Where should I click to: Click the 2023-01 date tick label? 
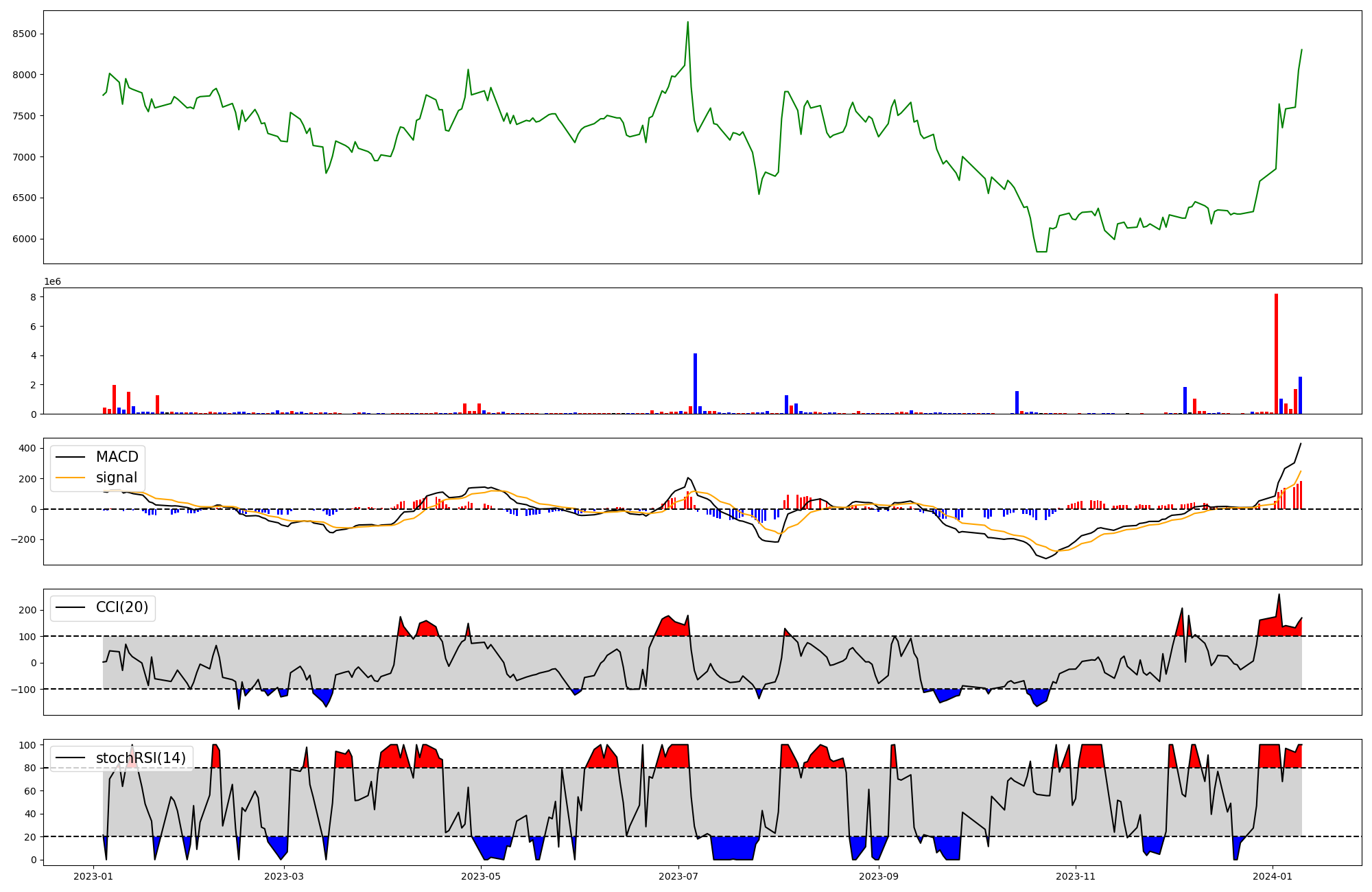[x=93, y=876]
